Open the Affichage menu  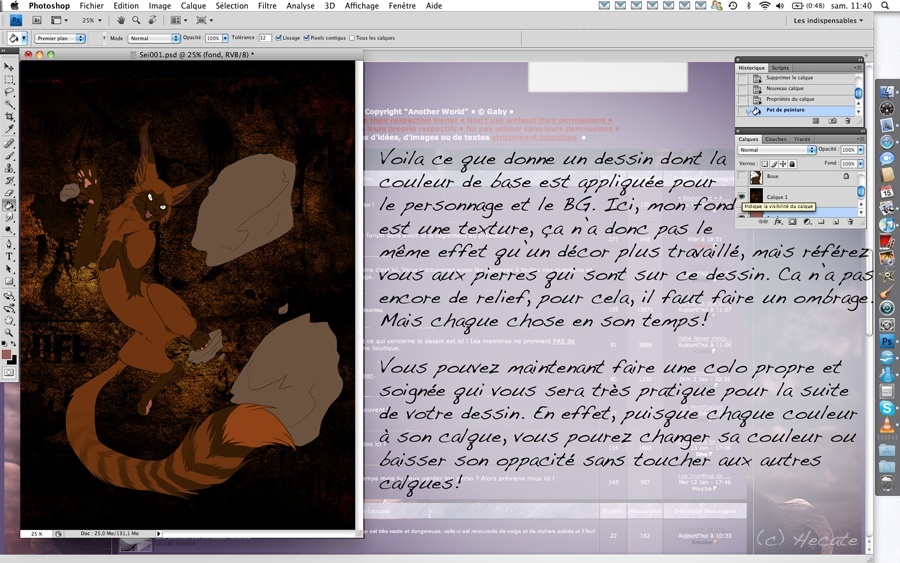(x=362, y=6)
